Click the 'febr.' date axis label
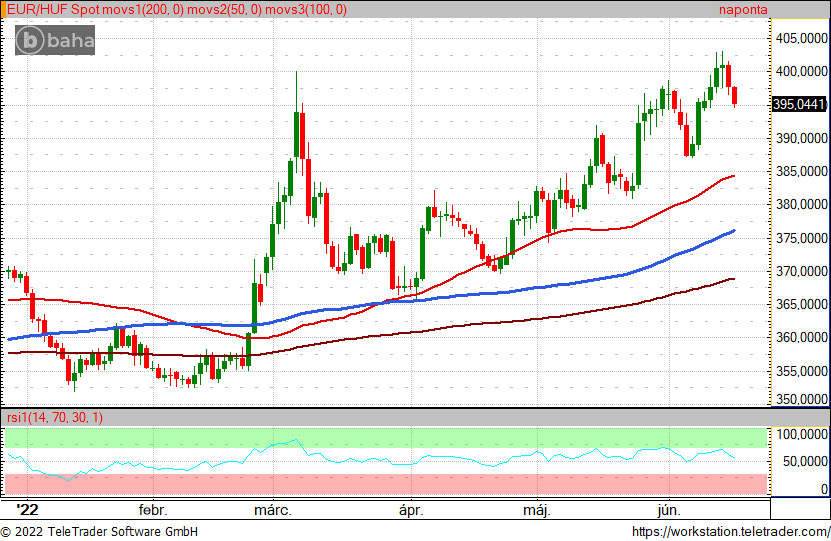 click(152, 511)
